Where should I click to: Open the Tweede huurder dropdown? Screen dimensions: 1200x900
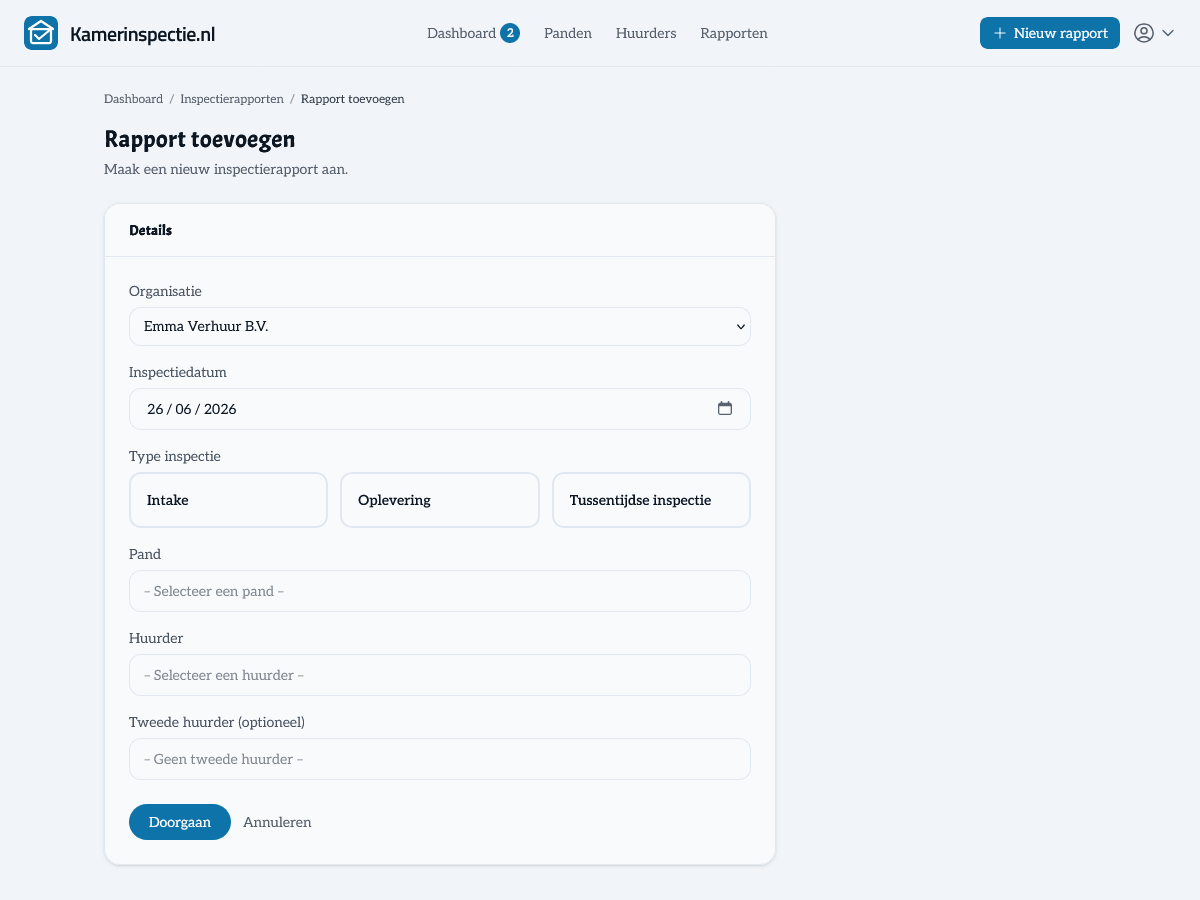(440, 759)
